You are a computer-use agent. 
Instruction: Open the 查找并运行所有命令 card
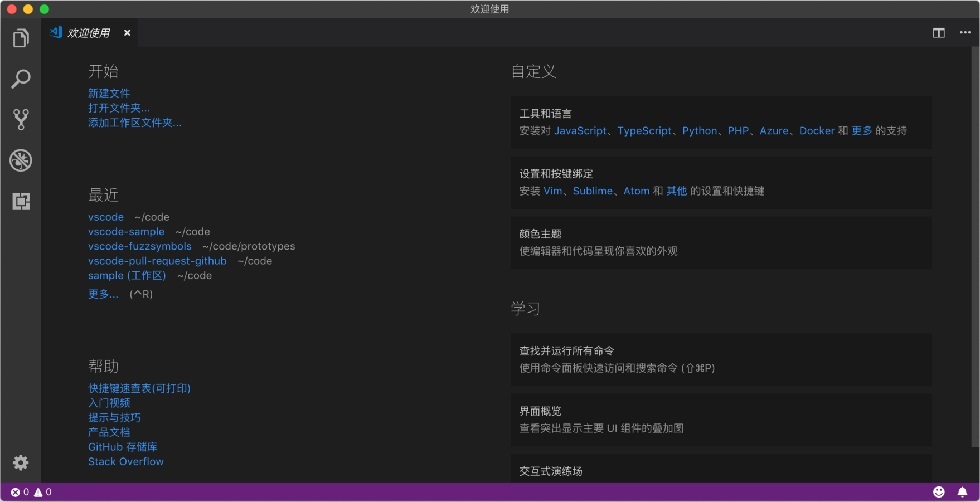(x=721, y=359)
